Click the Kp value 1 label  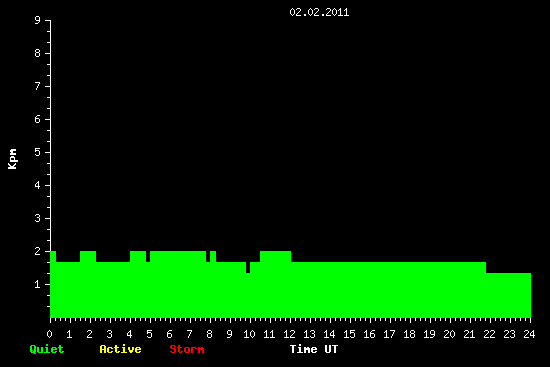(38, 284)
